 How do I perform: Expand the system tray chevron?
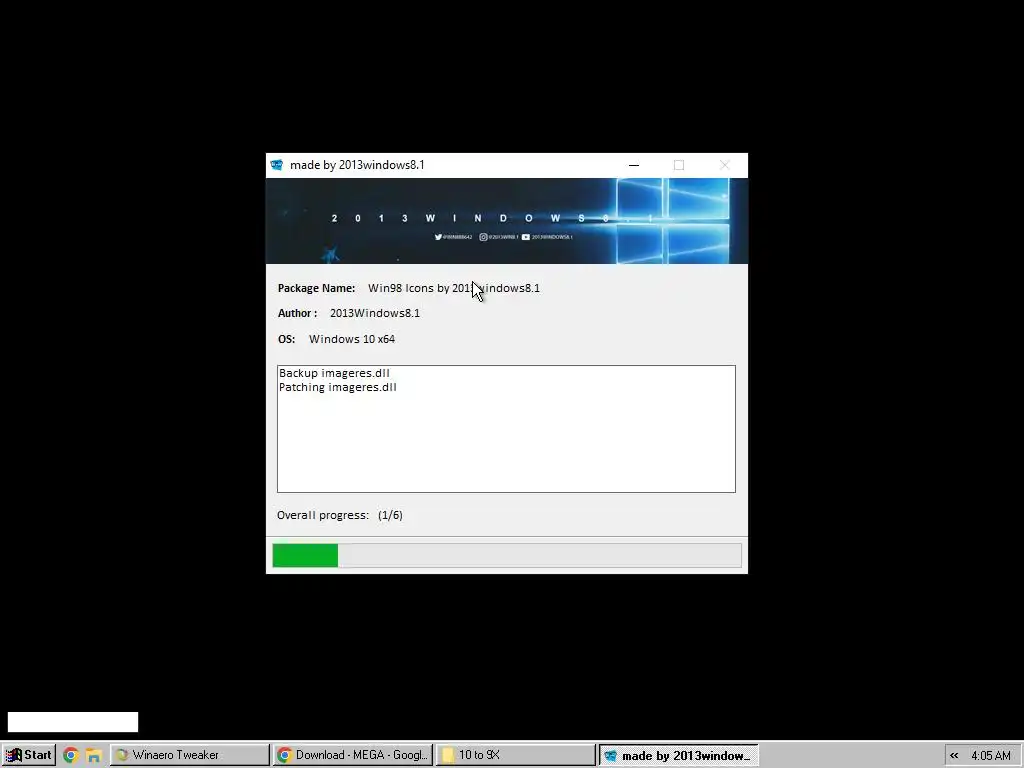click(x=954, y=756)
